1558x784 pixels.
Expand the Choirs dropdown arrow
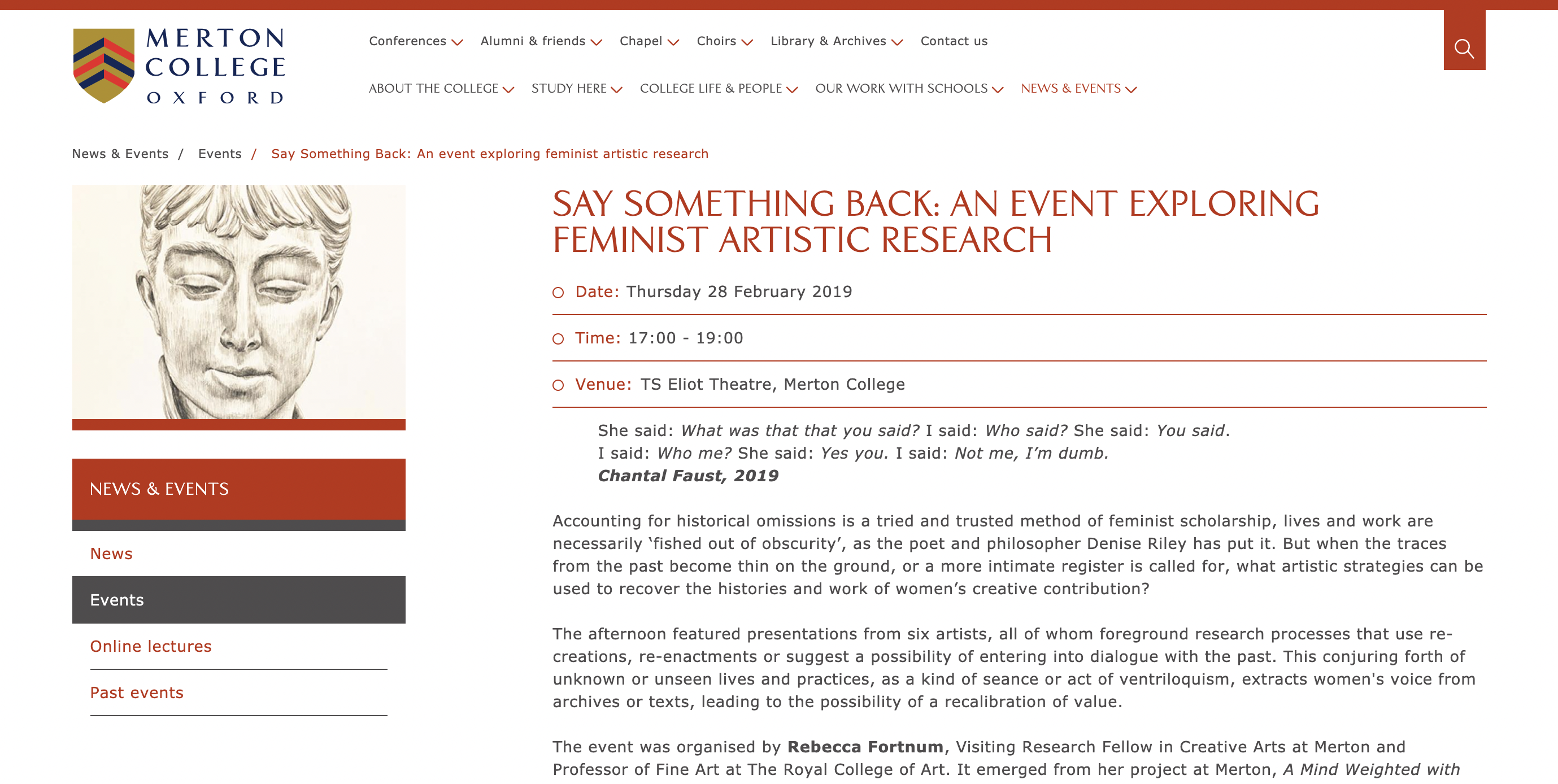pos(747,42)
